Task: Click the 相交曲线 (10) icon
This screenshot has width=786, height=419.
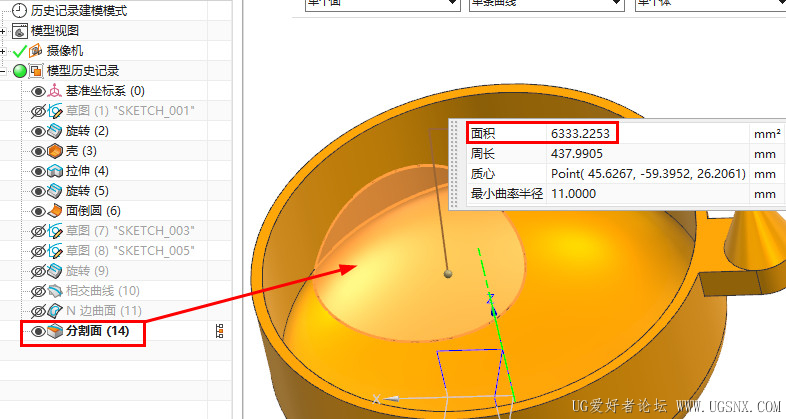Action: [55, 291]
